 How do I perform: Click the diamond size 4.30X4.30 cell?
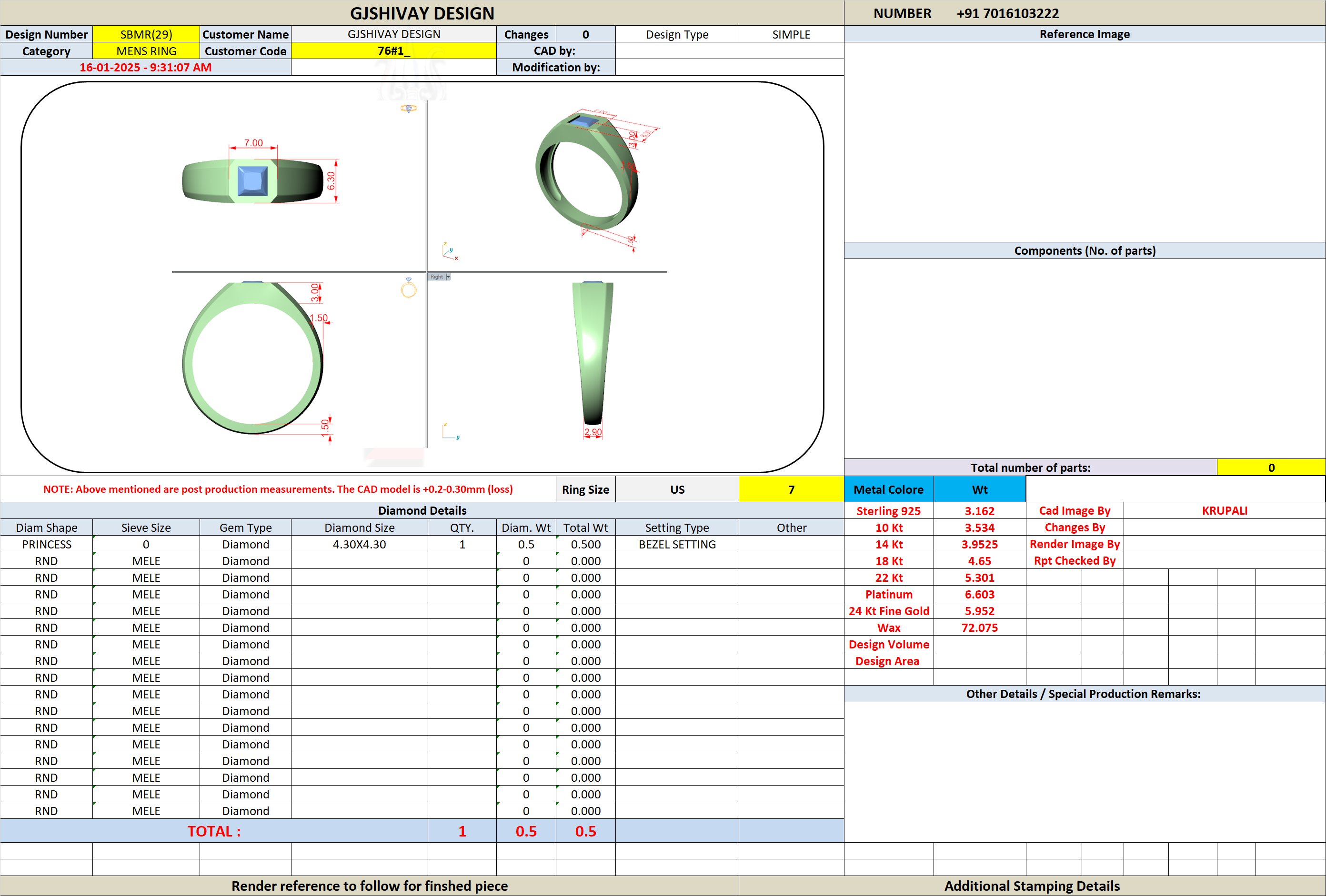tap(360, 544)
